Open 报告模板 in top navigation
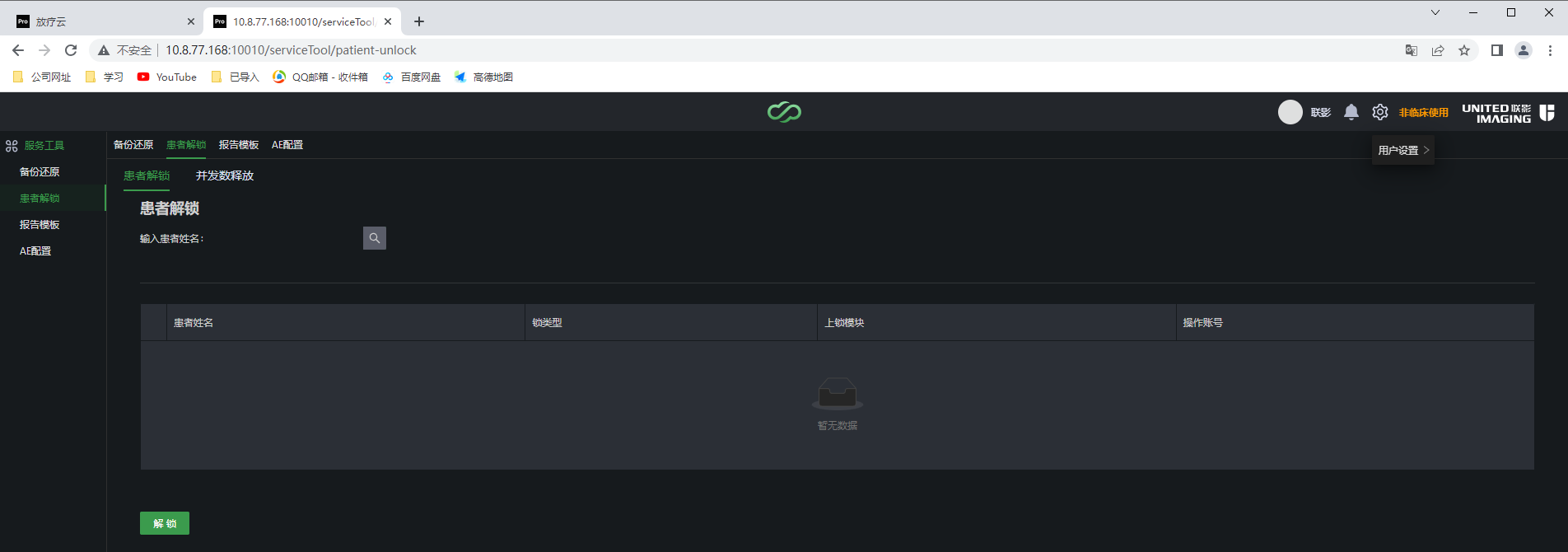This screenshot has height=552, width=1568. coord(239,145)
